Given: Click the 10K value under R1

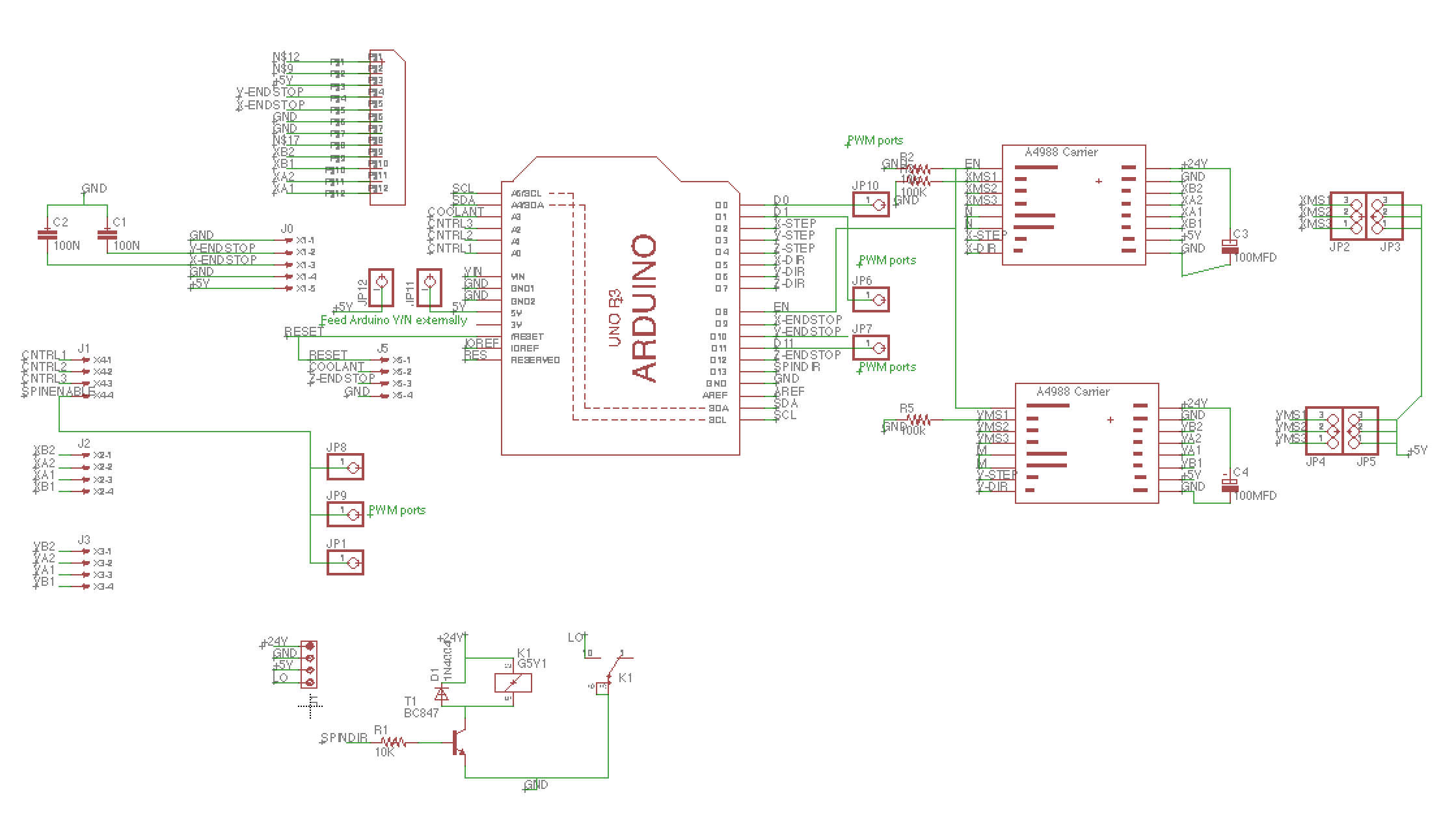Looking at the screenshot, I should tap(384, 752).
